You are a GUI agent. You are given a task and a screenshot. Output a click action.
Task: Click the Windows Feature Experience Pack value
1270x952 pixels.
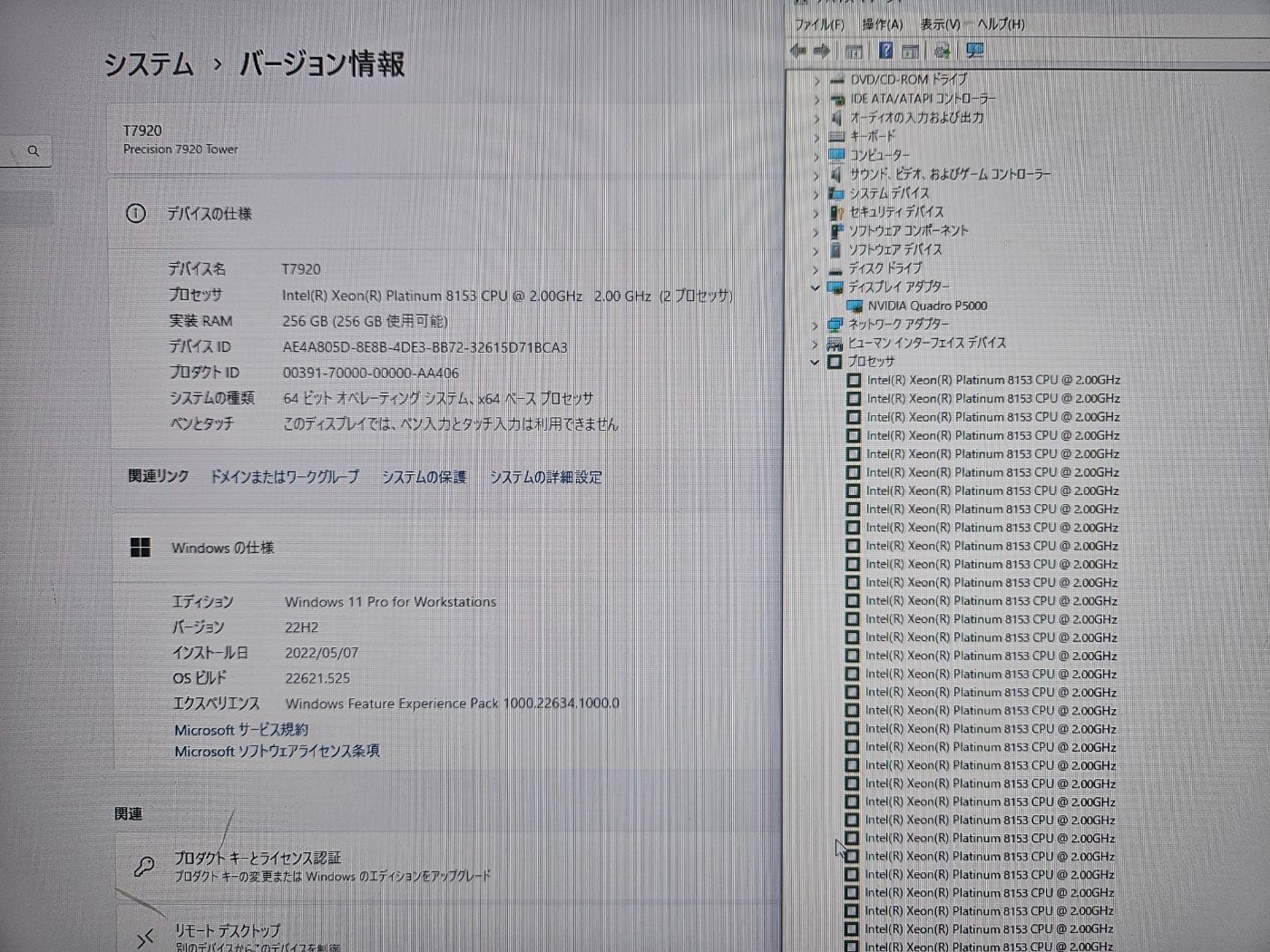tap(453, 704)
